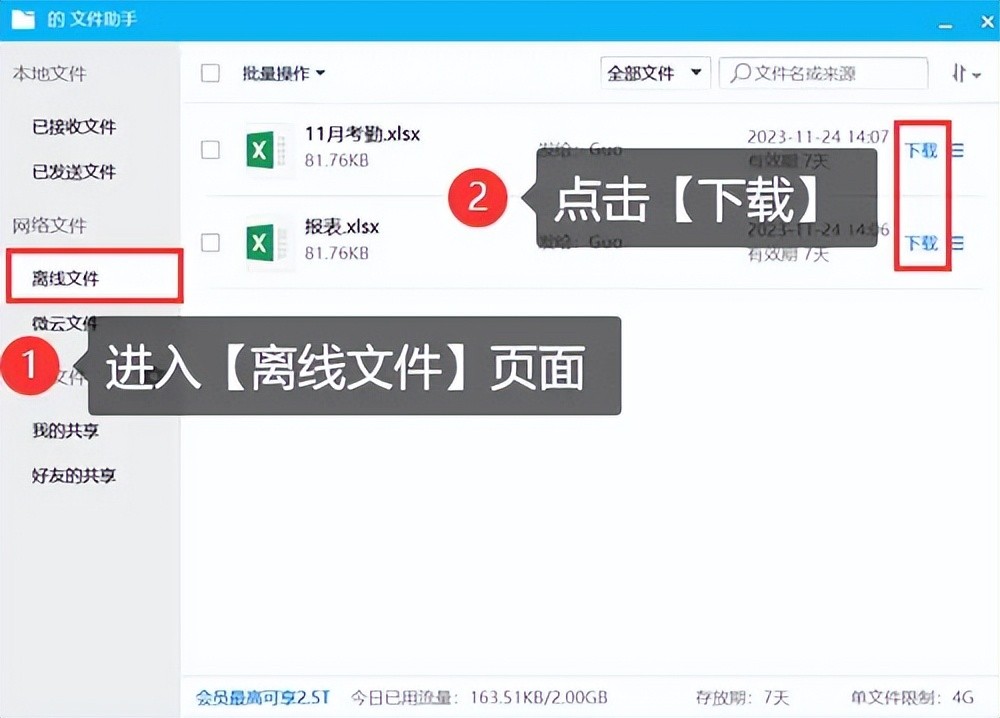Open the sort order dropdown

point(965,73)
